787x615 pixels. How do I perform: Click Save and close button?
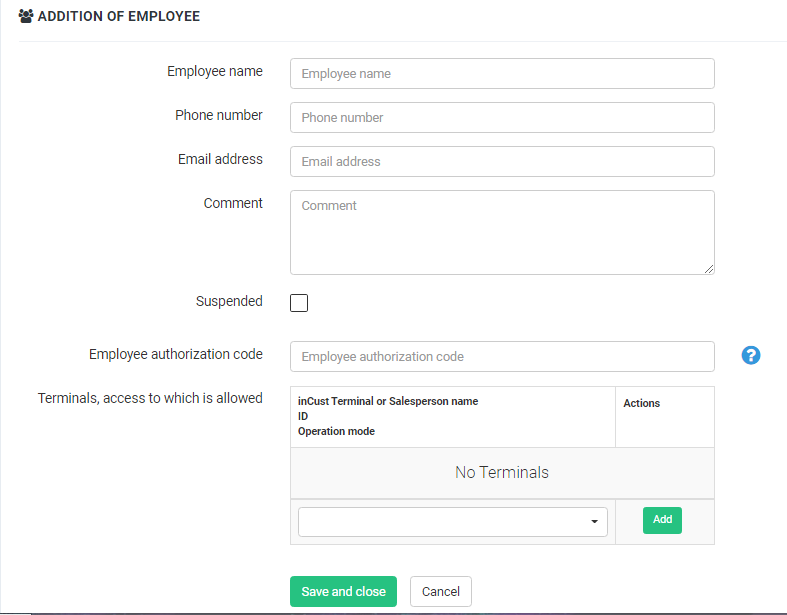pos(343,591)
